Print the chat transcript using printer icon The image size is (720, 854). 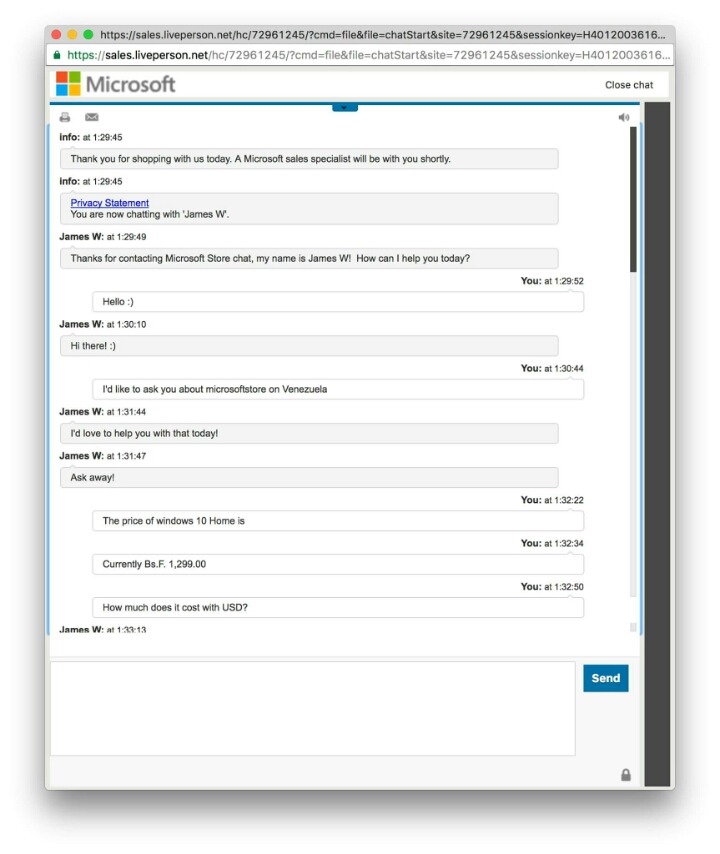click(65, 117)
